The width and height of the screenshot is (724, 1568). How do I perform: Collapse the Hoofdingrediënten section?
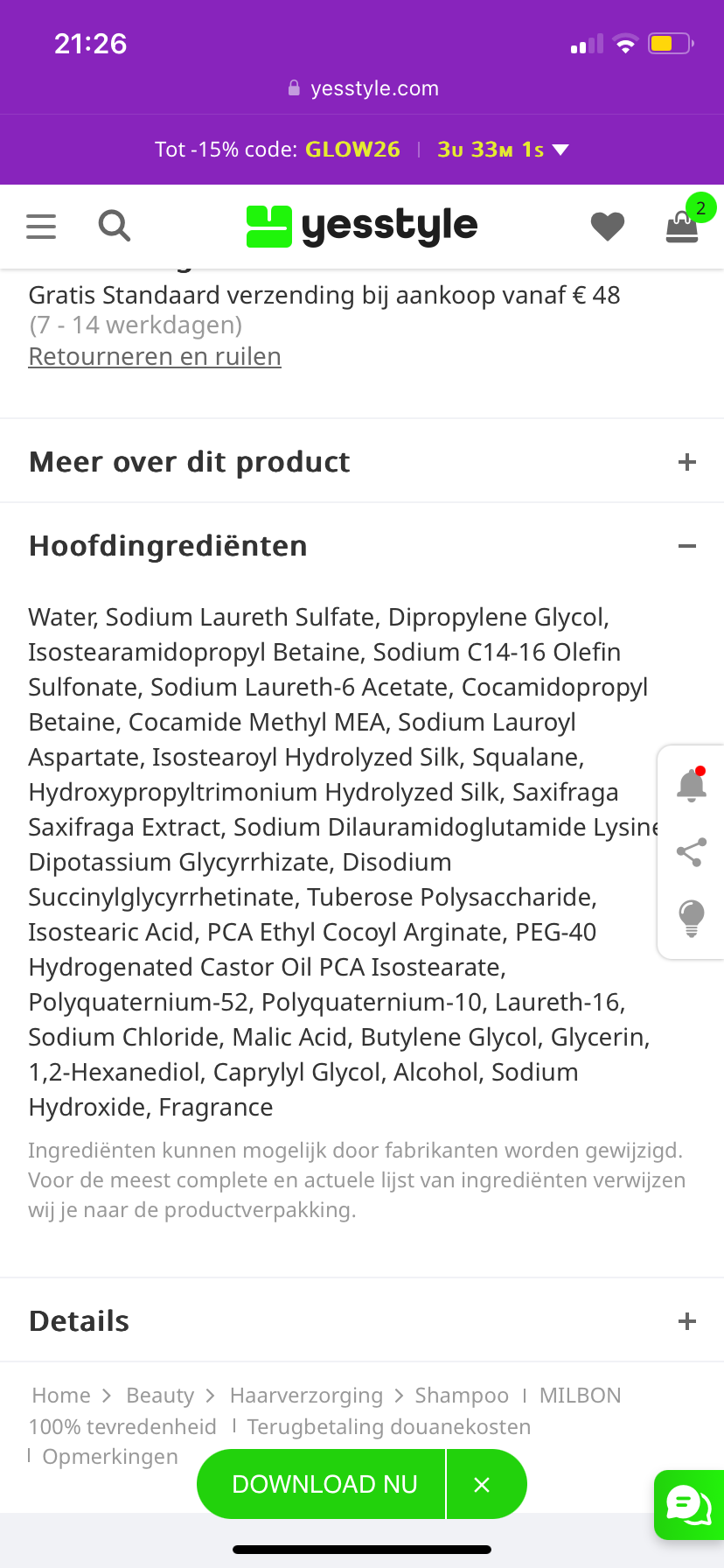tap(687, 546)
